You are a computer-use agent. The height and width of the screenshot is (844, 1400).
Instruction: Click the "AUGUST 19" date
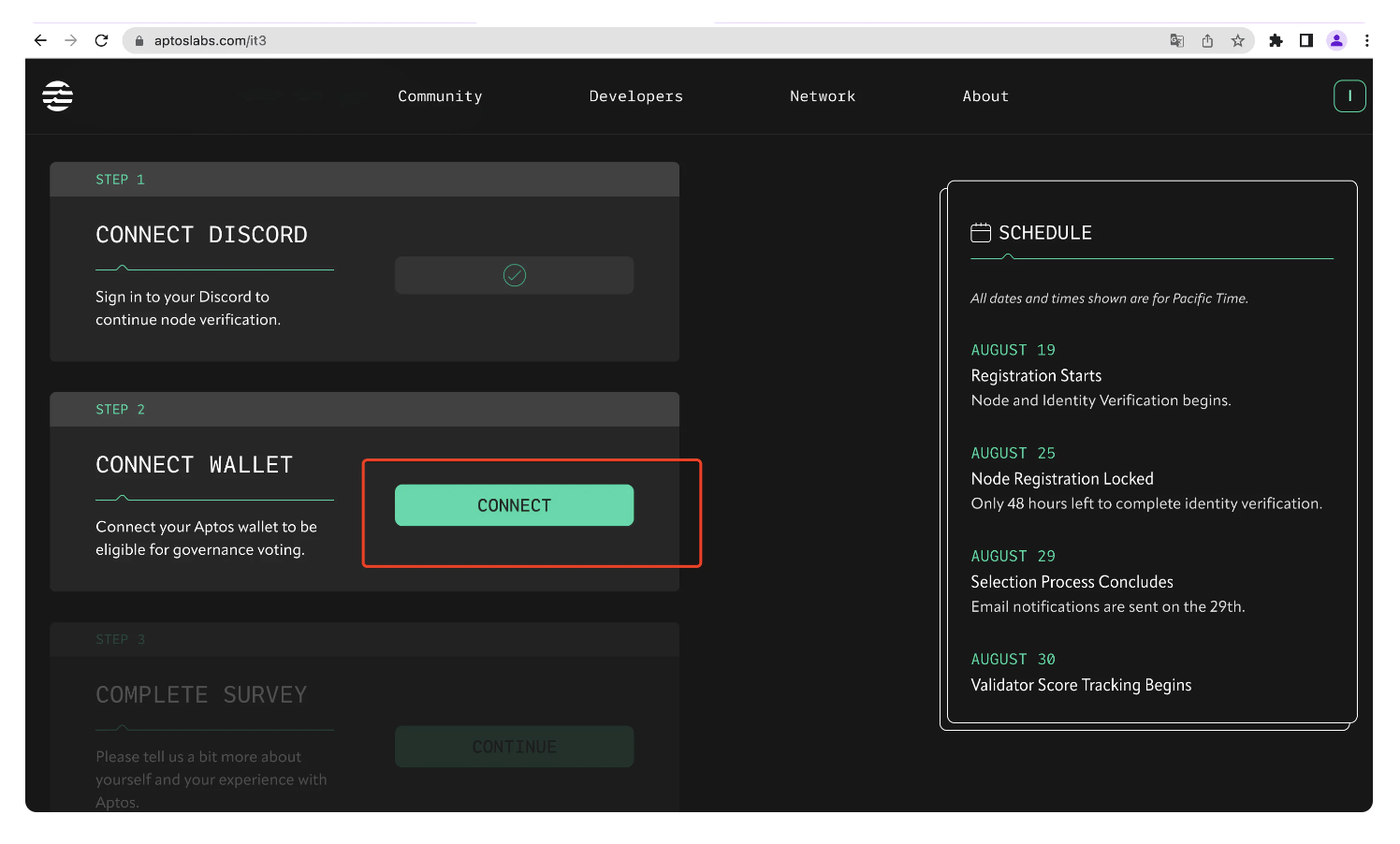click(1013, 350)
